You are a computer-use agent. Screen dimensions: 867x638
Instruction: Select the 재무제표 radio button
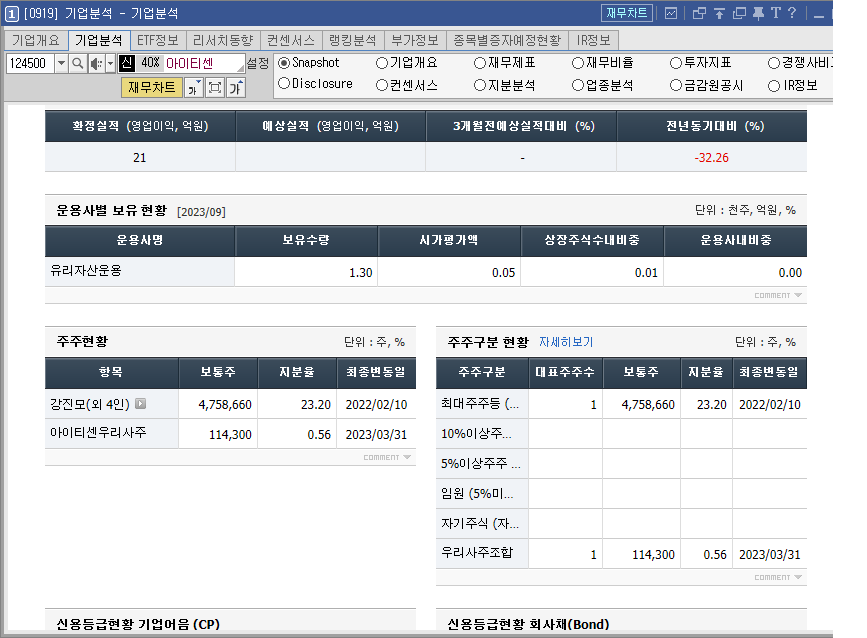(480, 63)
